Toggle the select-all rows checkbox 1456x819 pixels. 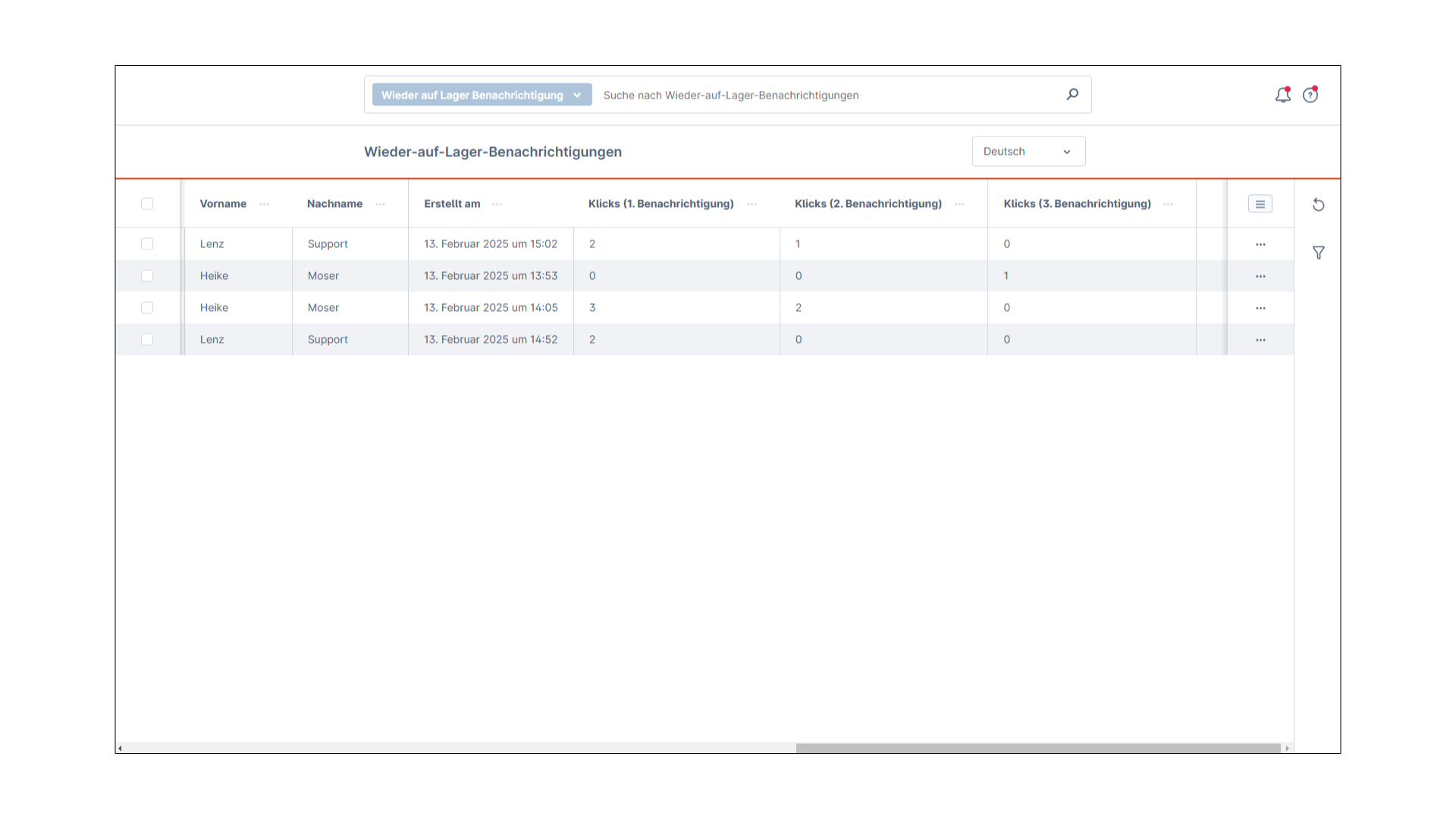coord(147,204)
